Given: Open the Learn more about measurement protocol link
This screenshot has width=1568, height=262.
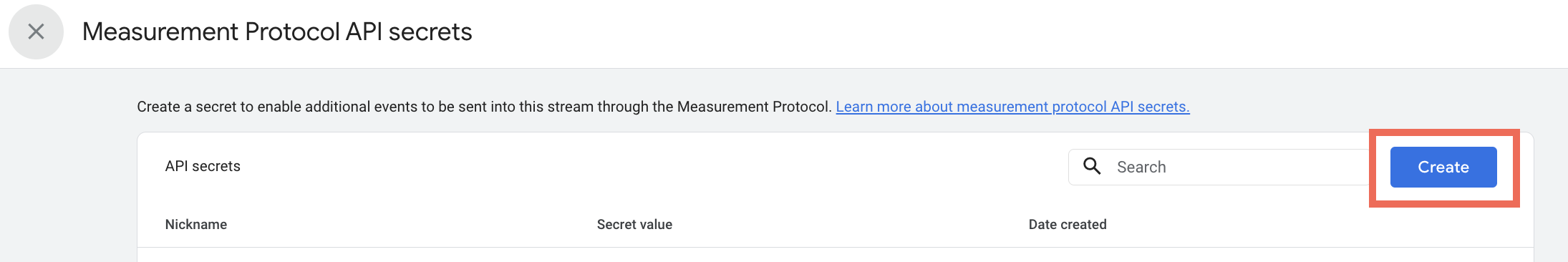Looking at the screenshot, I should (1012, 107).
